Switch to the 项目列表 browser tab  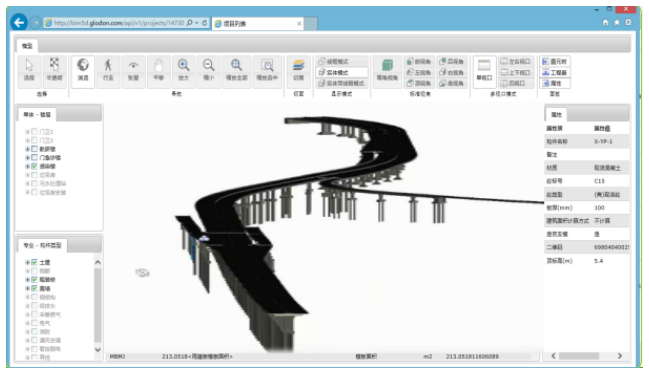pyautogui.click(x=258, y=24)
